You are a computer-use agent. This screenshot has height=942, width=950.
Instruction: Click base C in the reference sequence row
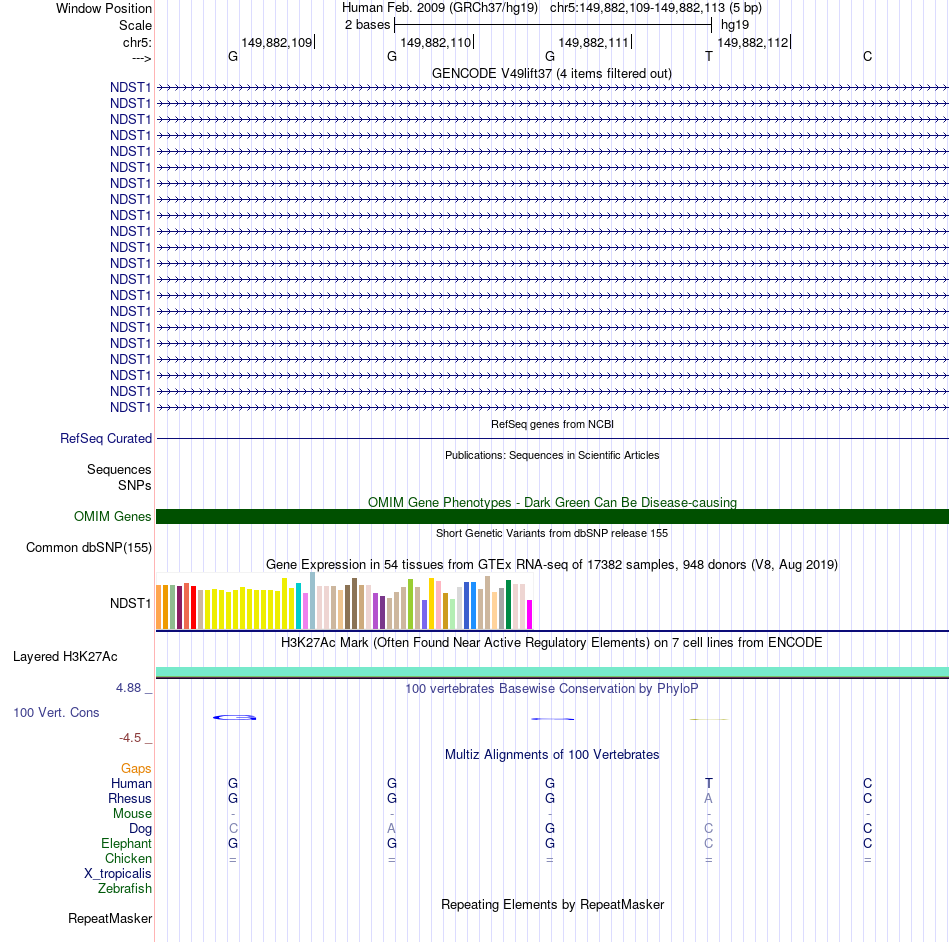(868, 56)
